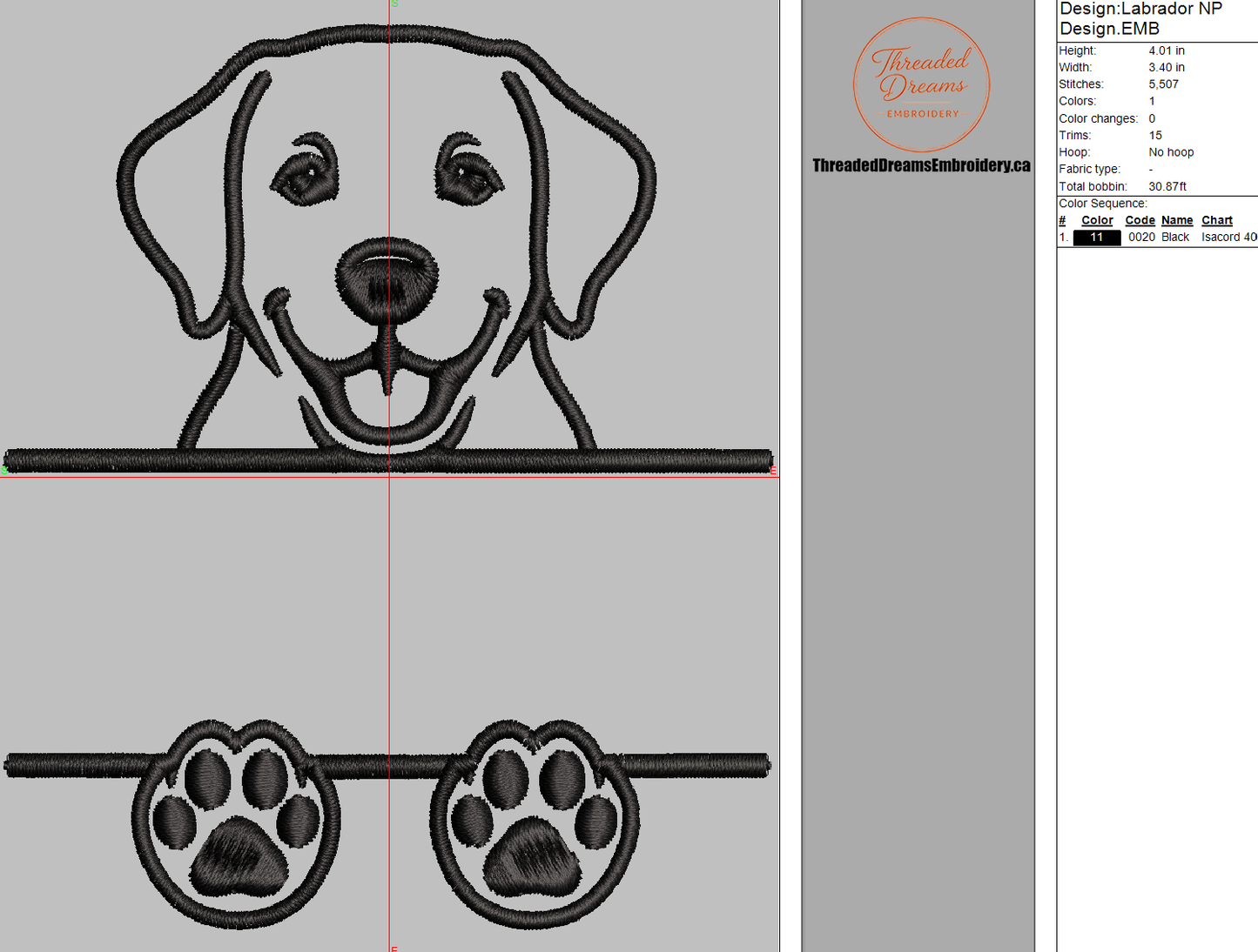Click the Fabric type label
The width and height of the screenshot is (1258, 952).
point(1089,169)
